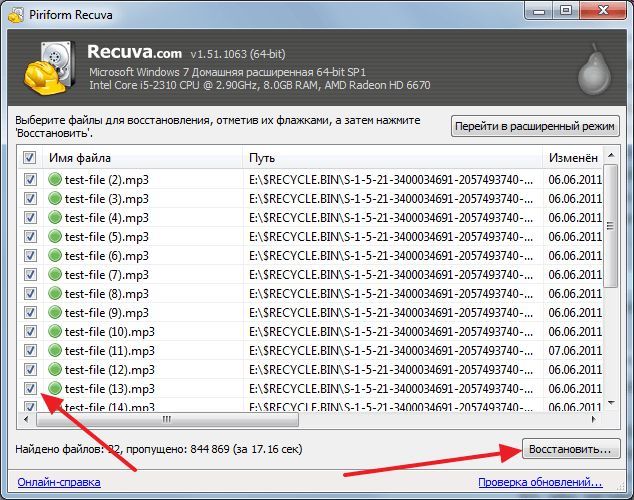Uncheck the test-file (5).mp3 checkbox
The width and height of the screenshot is (634, 500).
(x=30, y=236)
